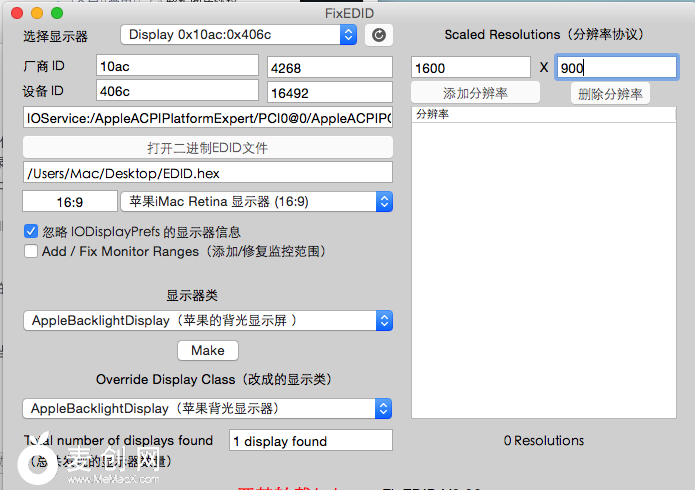
Task: Click the device ID field showing 406c
Action: (177, 91)
